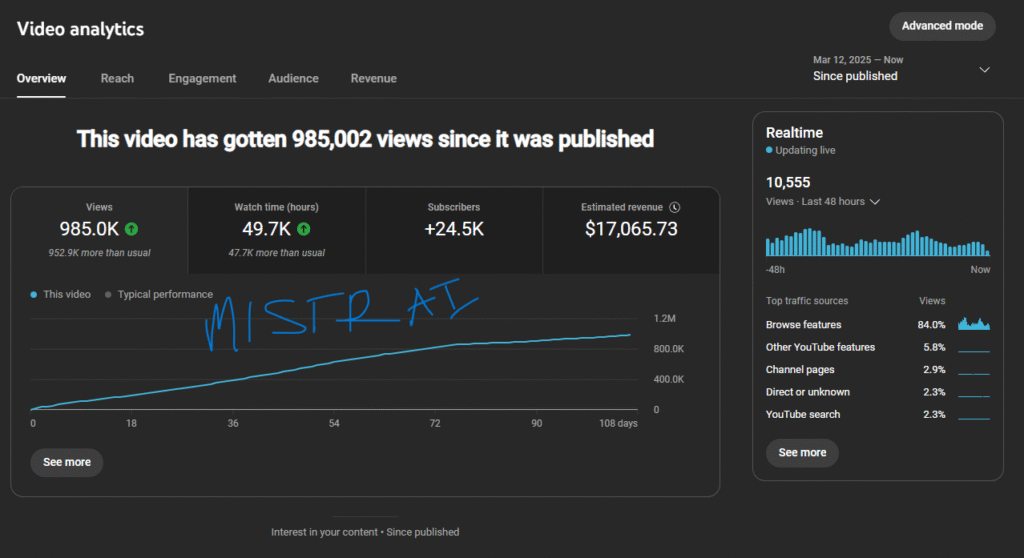Expand the Since published date range dropdown
This screenshot has height=558, width=1024.
pos(901,69)
